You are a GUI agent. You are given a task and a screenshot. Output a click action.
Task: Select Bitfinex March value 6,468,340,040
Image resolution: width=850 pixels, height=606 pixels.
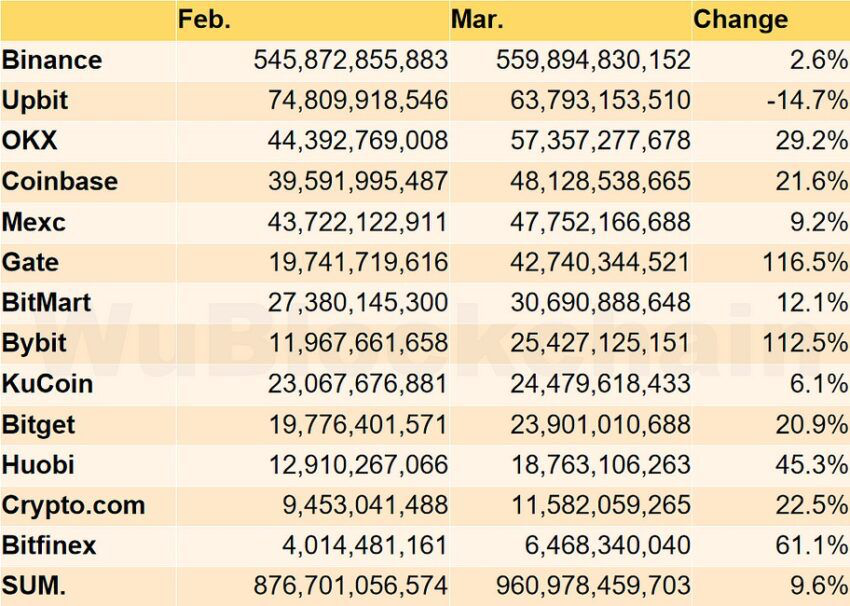pyautogui.click(x=607, y=545)
